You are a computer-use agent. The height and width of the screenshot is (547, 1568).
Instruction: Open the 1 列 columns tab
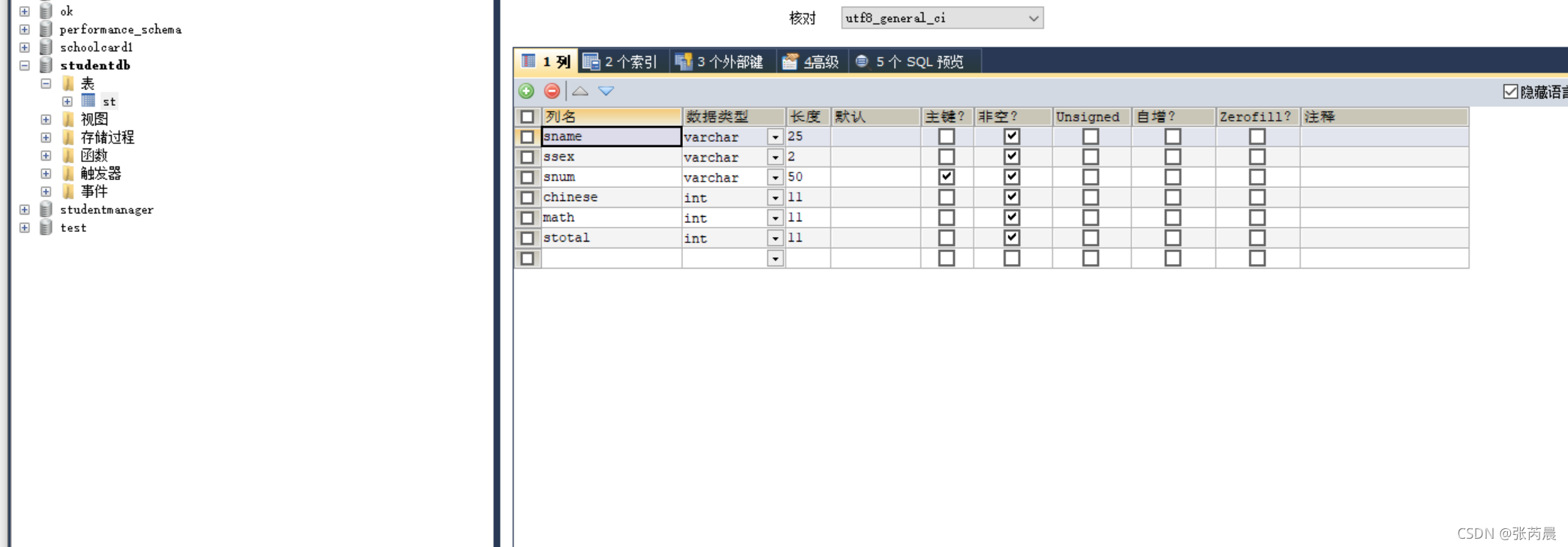tap(546, 62)
